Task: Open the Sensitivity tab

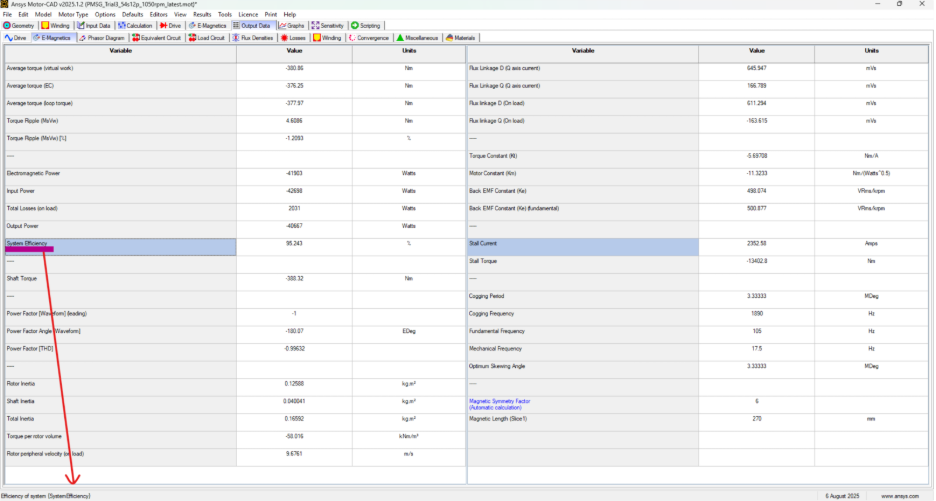Action: click(328, 25)
